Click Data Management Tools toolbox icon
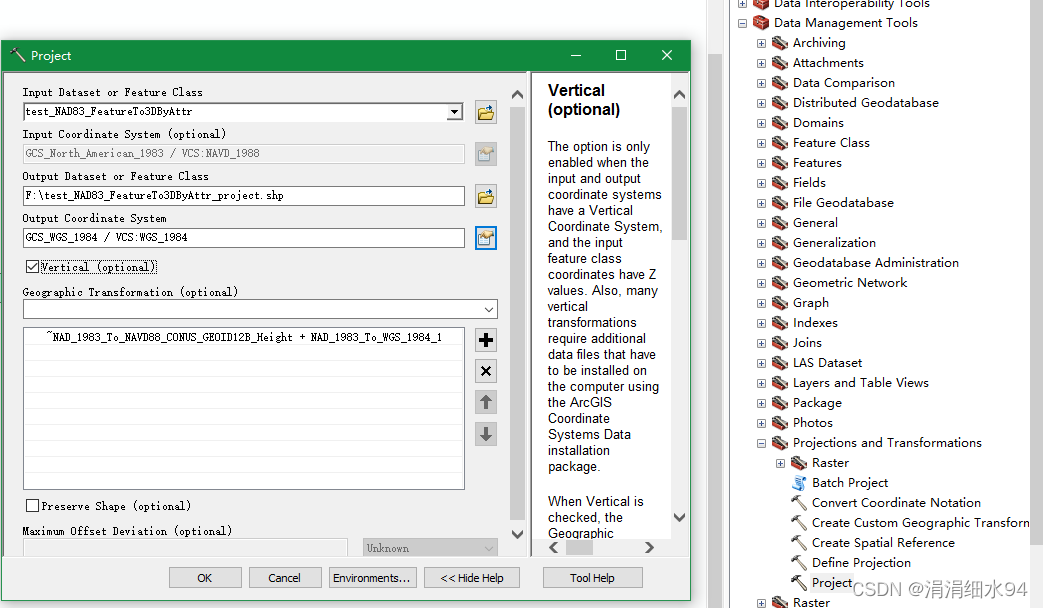This screenshot has width=1043, height=608. point(761,23)
